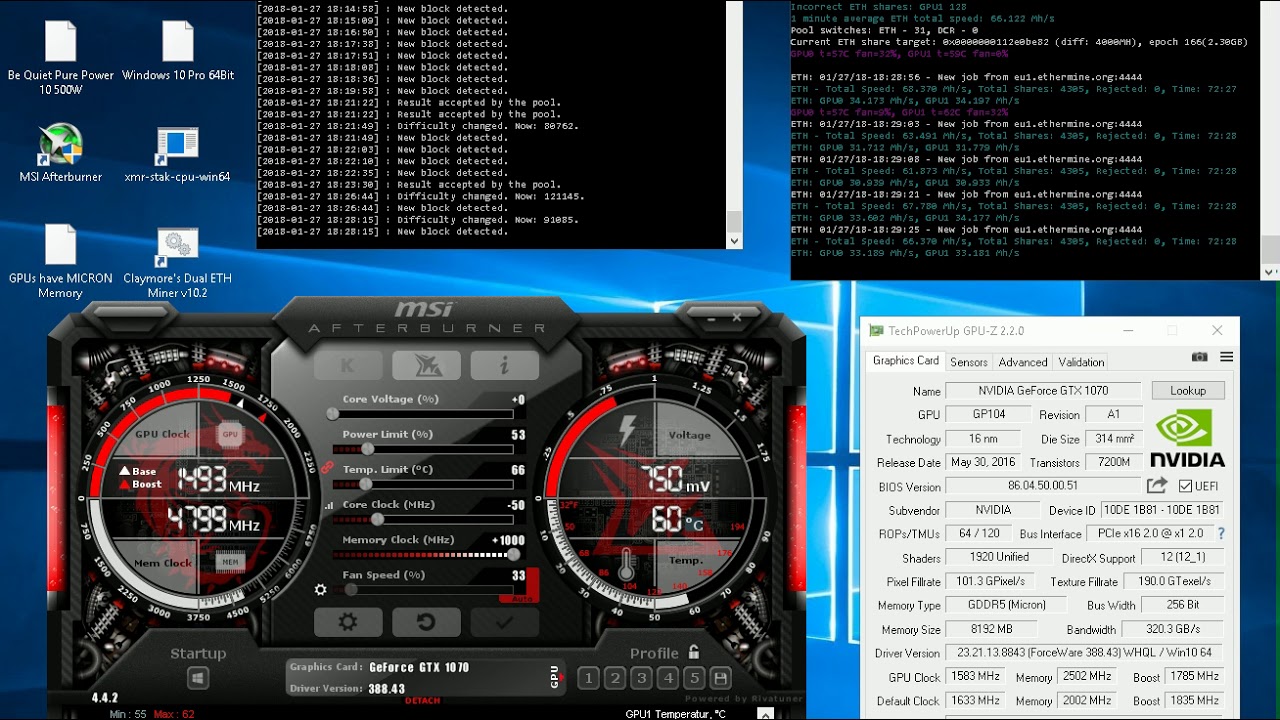The height and width of the screenshot is (720, 1280).
Task: Close the MSI Afterburner window
Action: (737, 317)
